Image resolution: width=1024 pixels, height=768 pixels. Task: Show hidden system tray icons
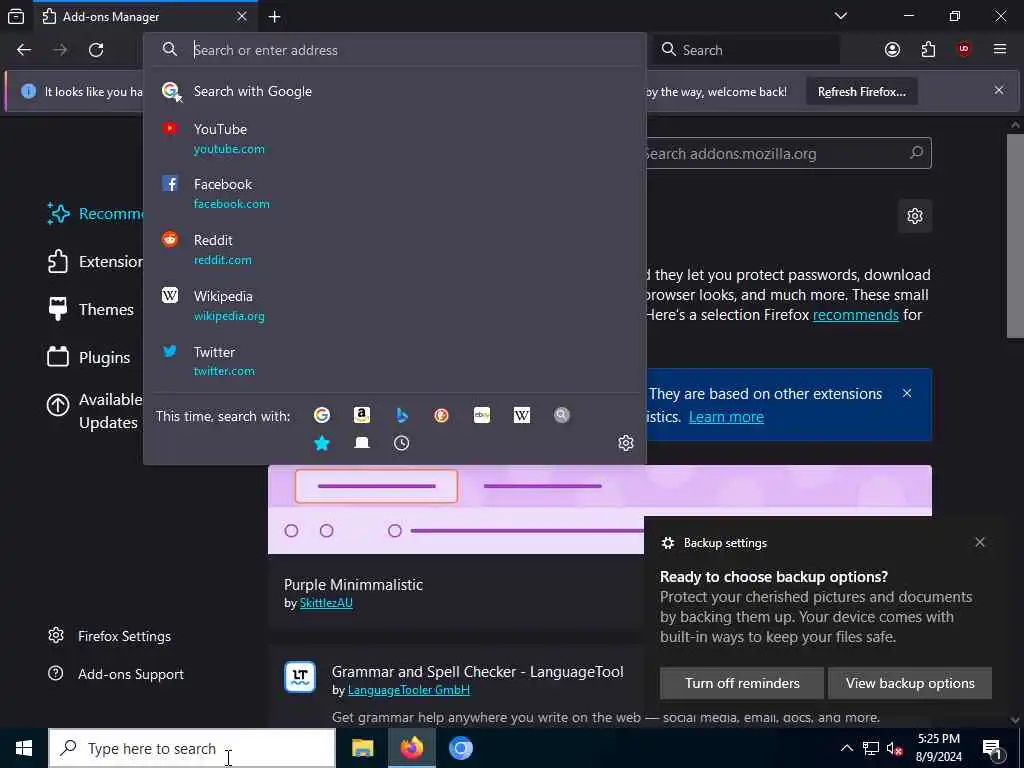[846, 748]
